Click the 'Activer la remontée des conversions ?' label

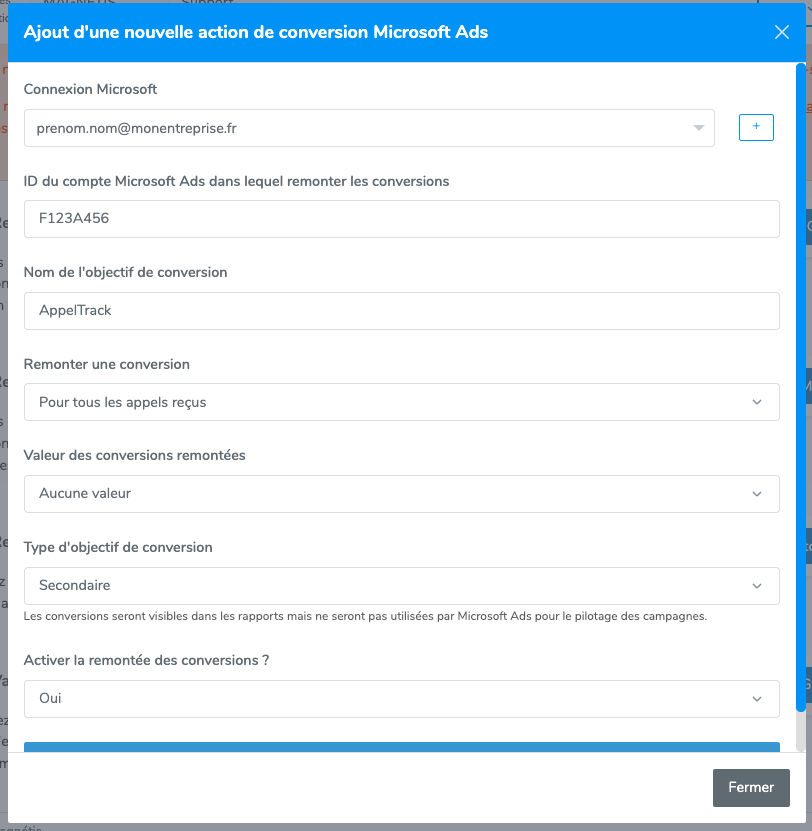click(146, 660)
